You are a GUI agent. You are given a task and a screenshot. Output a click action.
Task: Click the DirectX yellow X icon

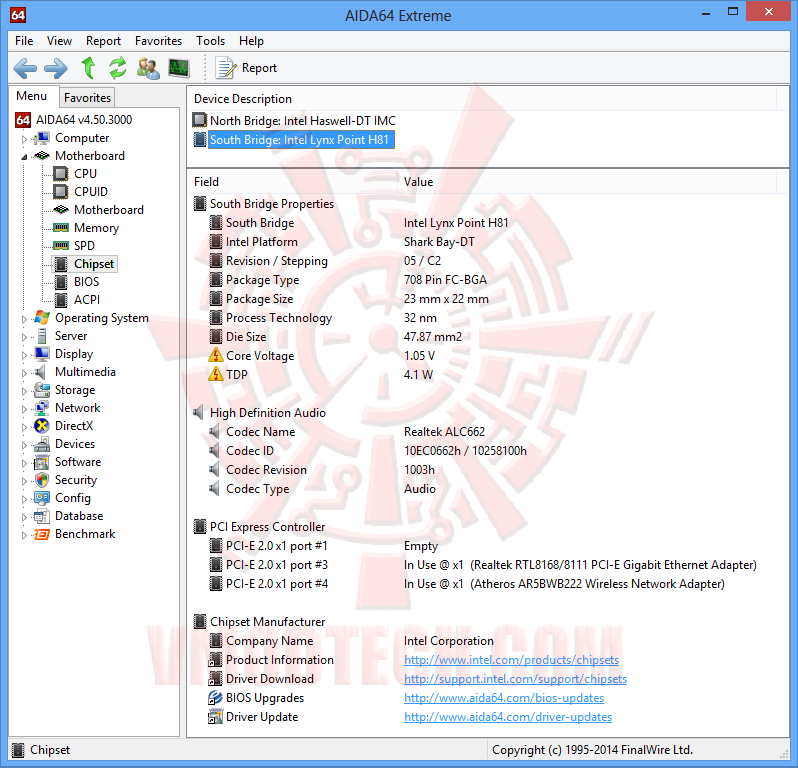coord(42,425)
